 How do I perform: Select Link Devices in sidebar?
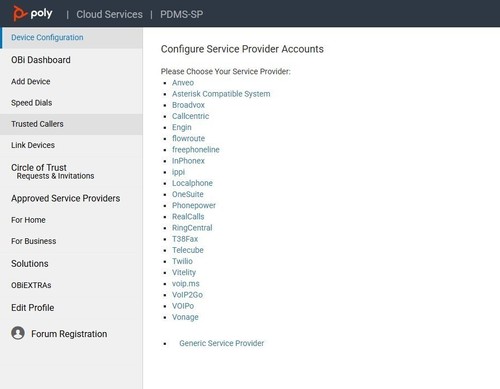coord(33,145)
